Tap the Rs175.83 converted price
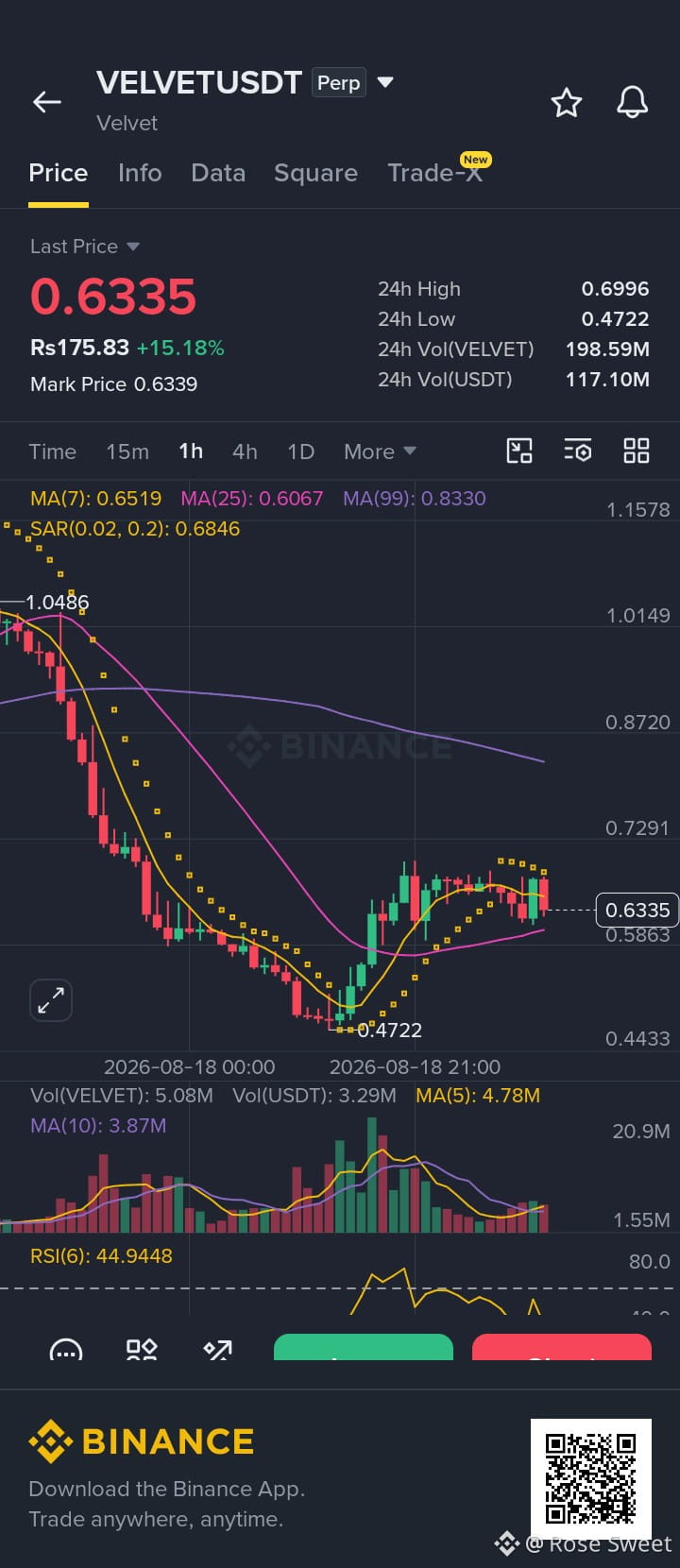The width and height of the screenshot is (680, 1568). tap(79, 348)
